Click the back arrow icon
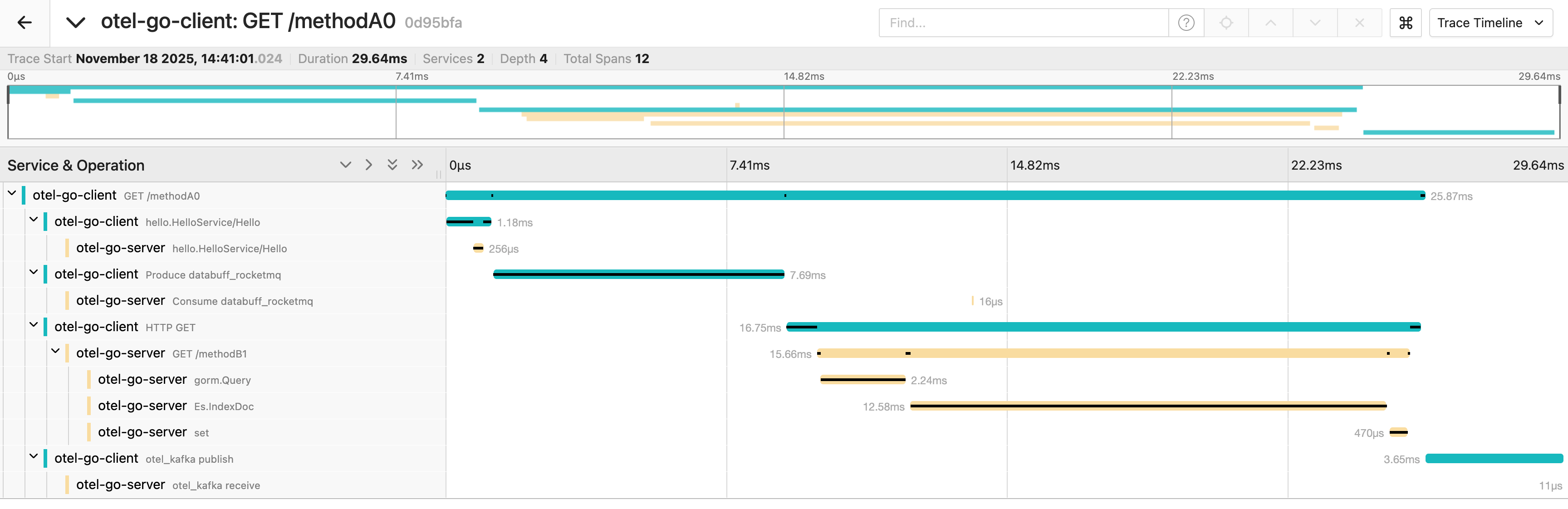Viewport: 1568px width, 509px height. [24, 23]
